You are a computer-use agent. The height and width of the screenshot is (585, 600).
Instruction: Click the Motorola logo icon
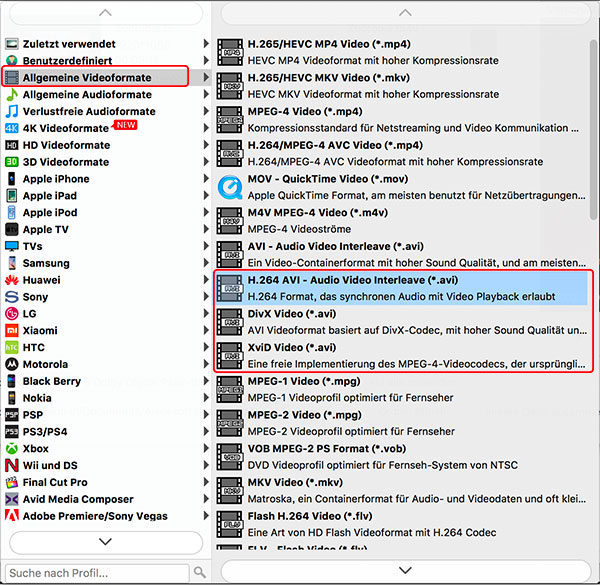coord(12,364)
